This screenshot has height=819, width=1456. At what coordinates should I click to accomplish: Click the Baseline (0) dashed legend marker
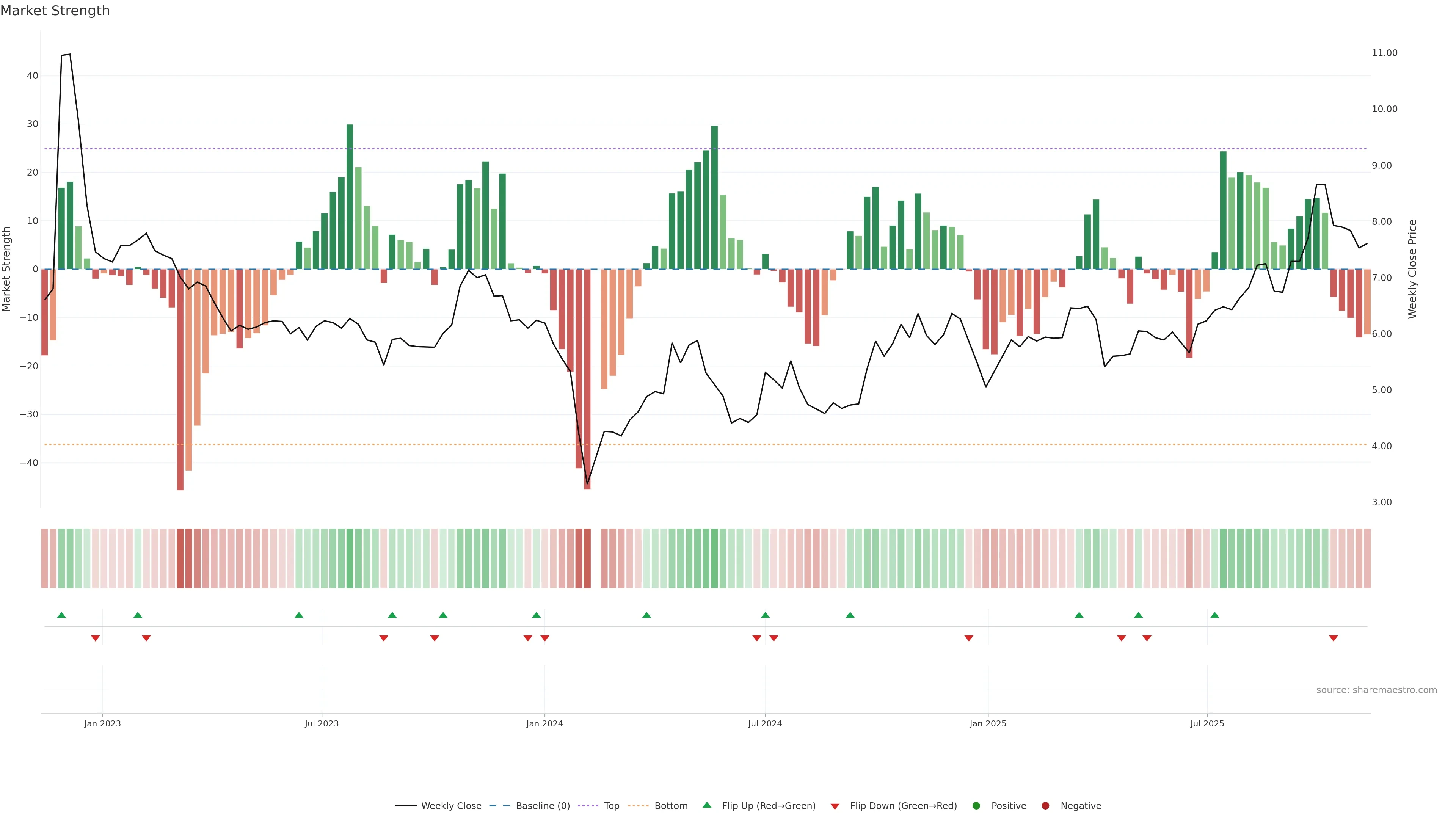tap(499, 806)
